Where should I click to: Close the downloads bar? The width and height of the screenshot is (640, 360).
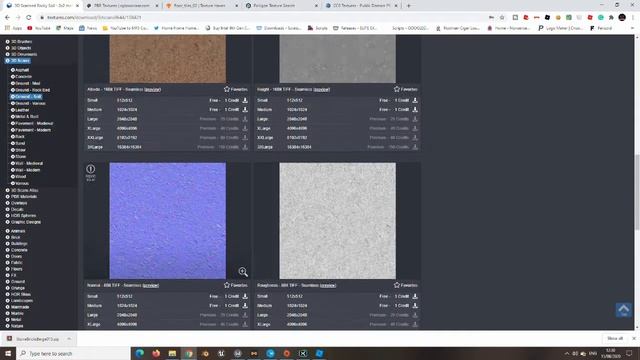(634, 338)
